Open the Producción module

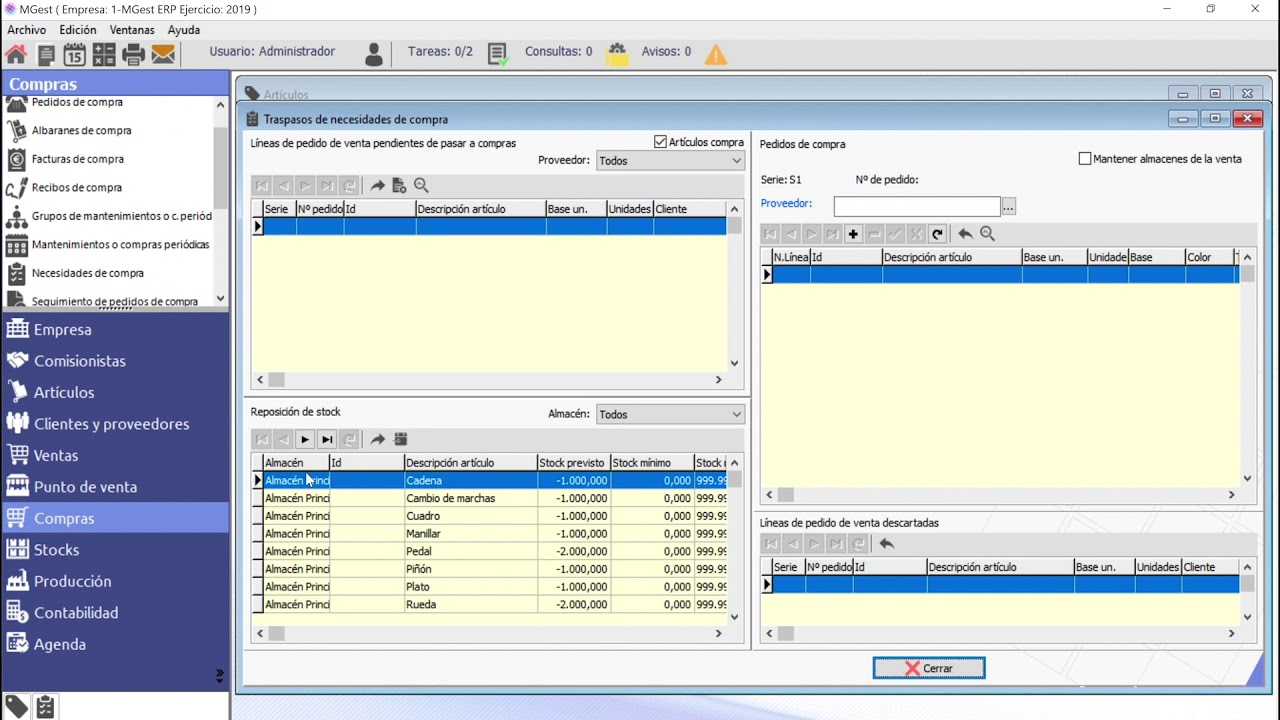[114, 582]
